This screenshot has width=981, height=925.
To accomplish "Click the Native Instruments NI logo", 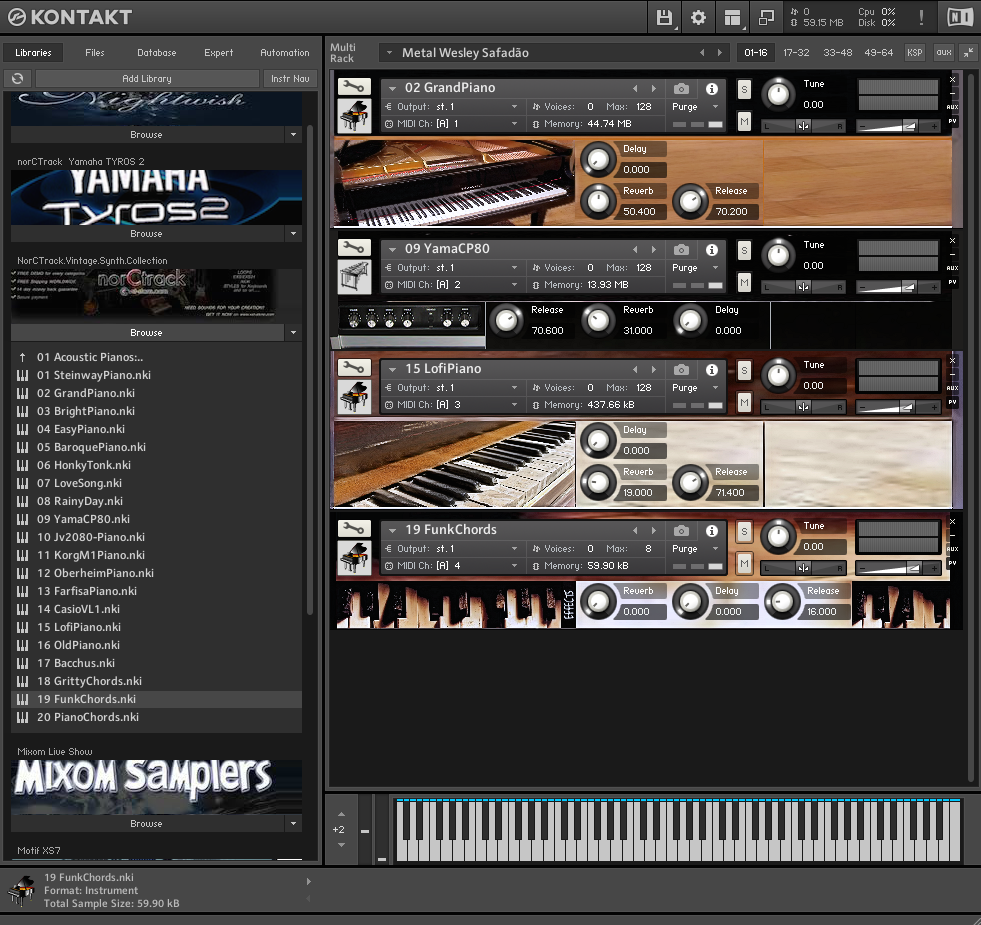I will (960, 18).
